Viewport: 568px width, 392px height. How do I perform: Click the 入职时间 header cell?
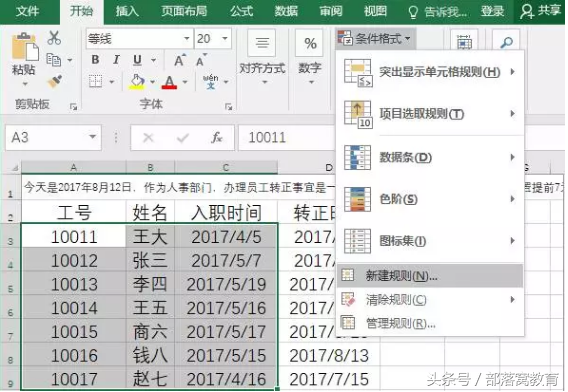[x=226, y=212]
